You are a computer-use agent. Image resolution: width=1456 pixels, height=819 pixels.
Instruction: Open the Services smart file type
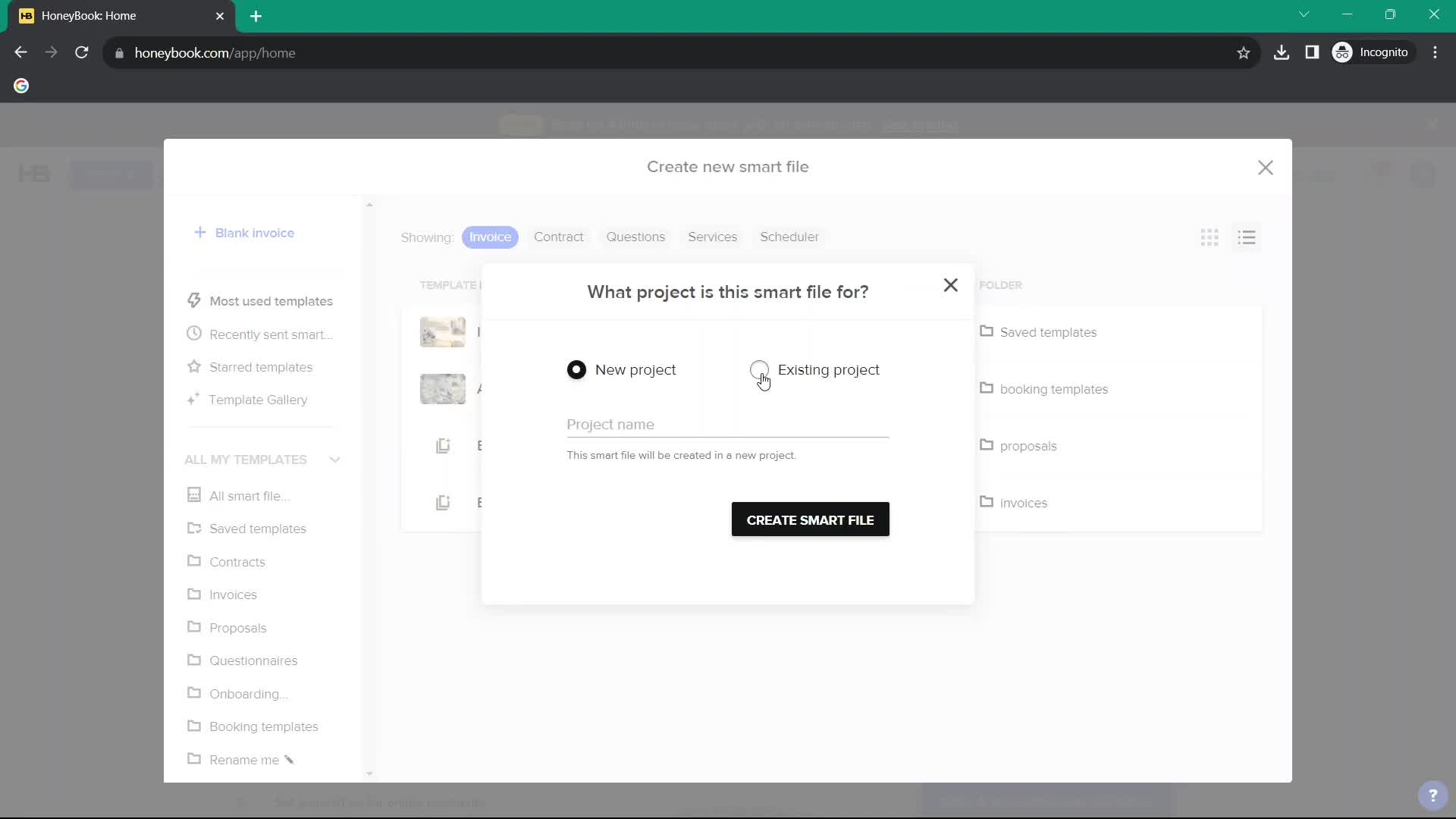coord(711,237)
